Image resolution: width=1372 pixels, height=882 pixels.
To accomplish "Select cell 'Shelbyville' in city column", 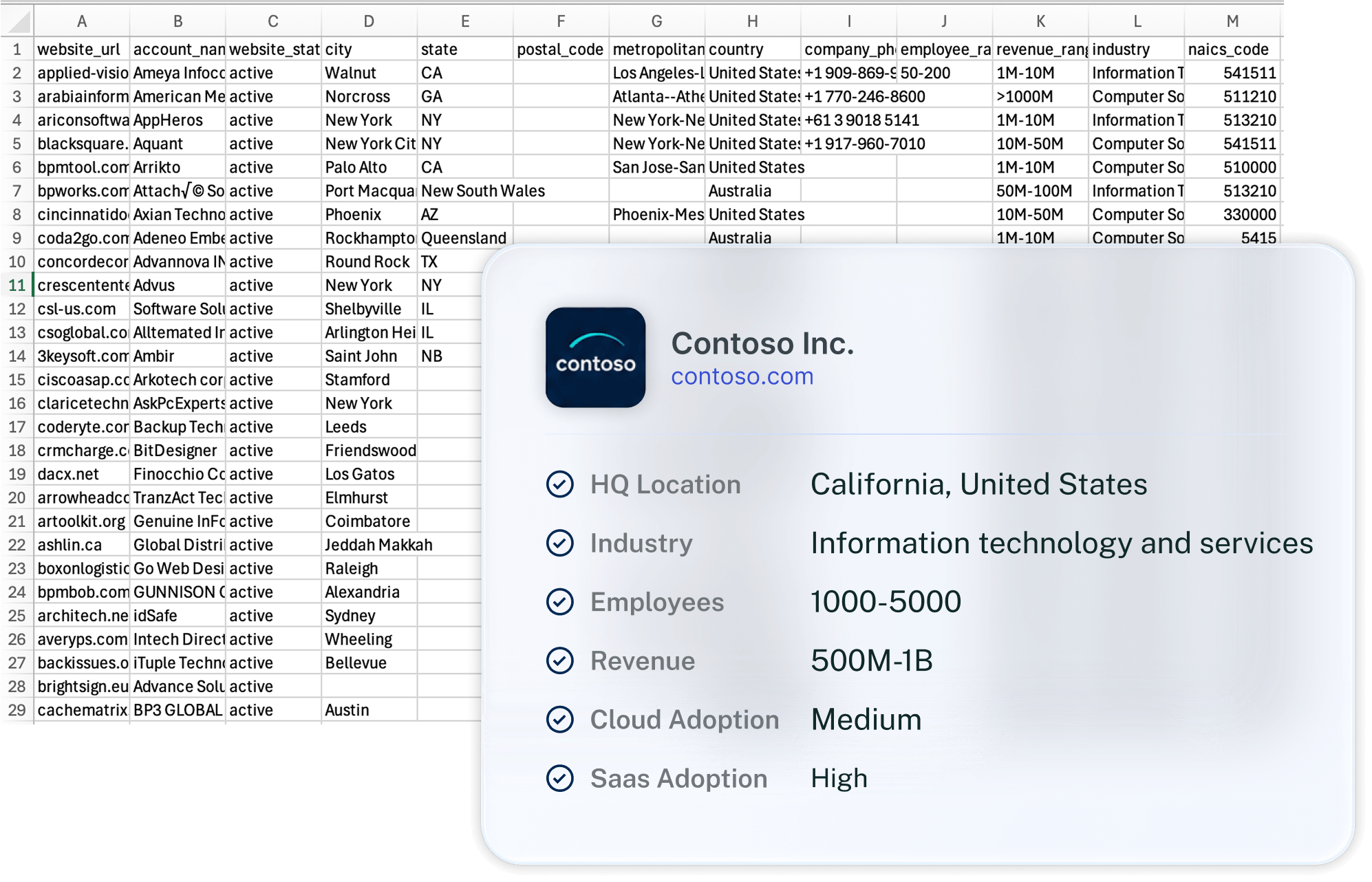I will (369, 309).
